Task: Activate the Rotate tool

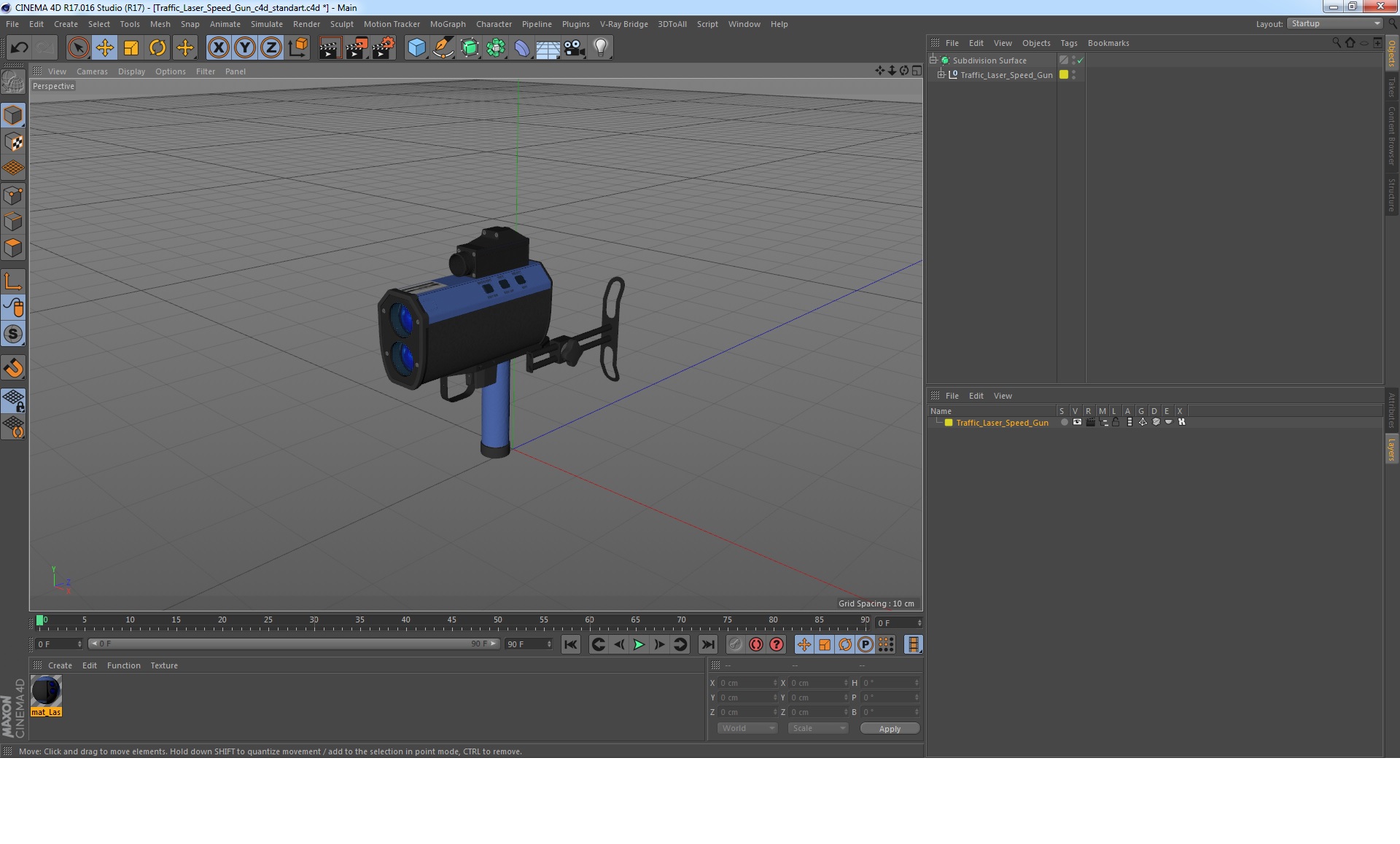Action: [157, 48]
